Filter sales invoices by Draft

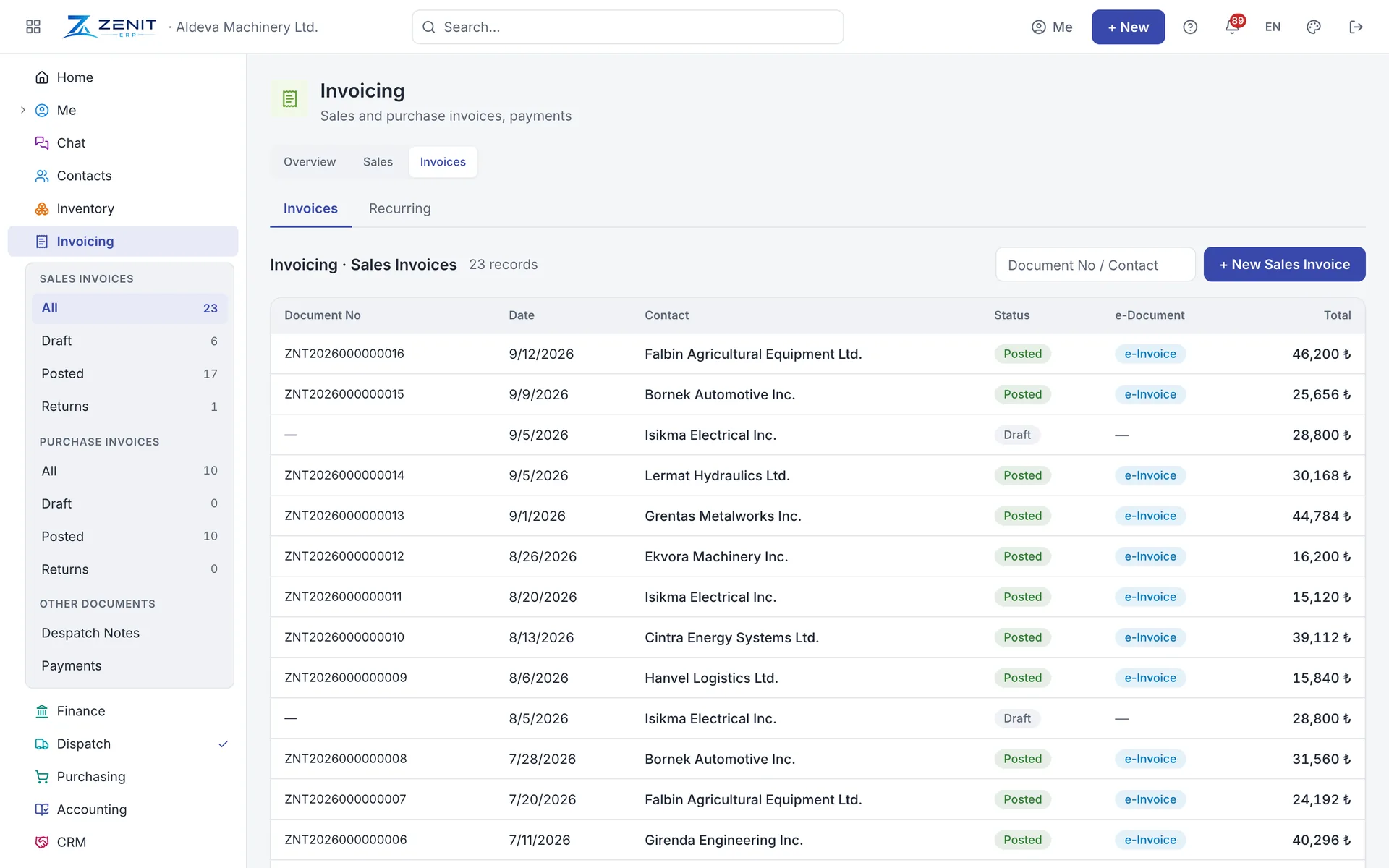point(129,341)
